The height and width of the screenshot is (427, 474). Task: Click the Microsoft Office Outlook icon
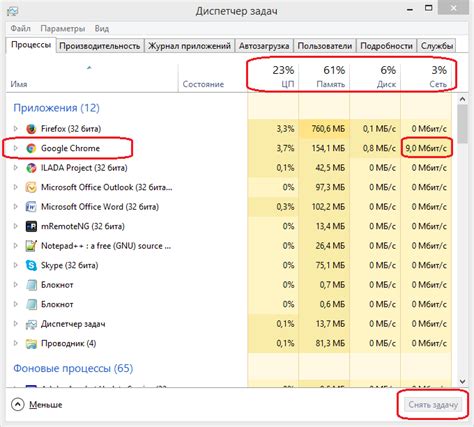click(31, 187)
